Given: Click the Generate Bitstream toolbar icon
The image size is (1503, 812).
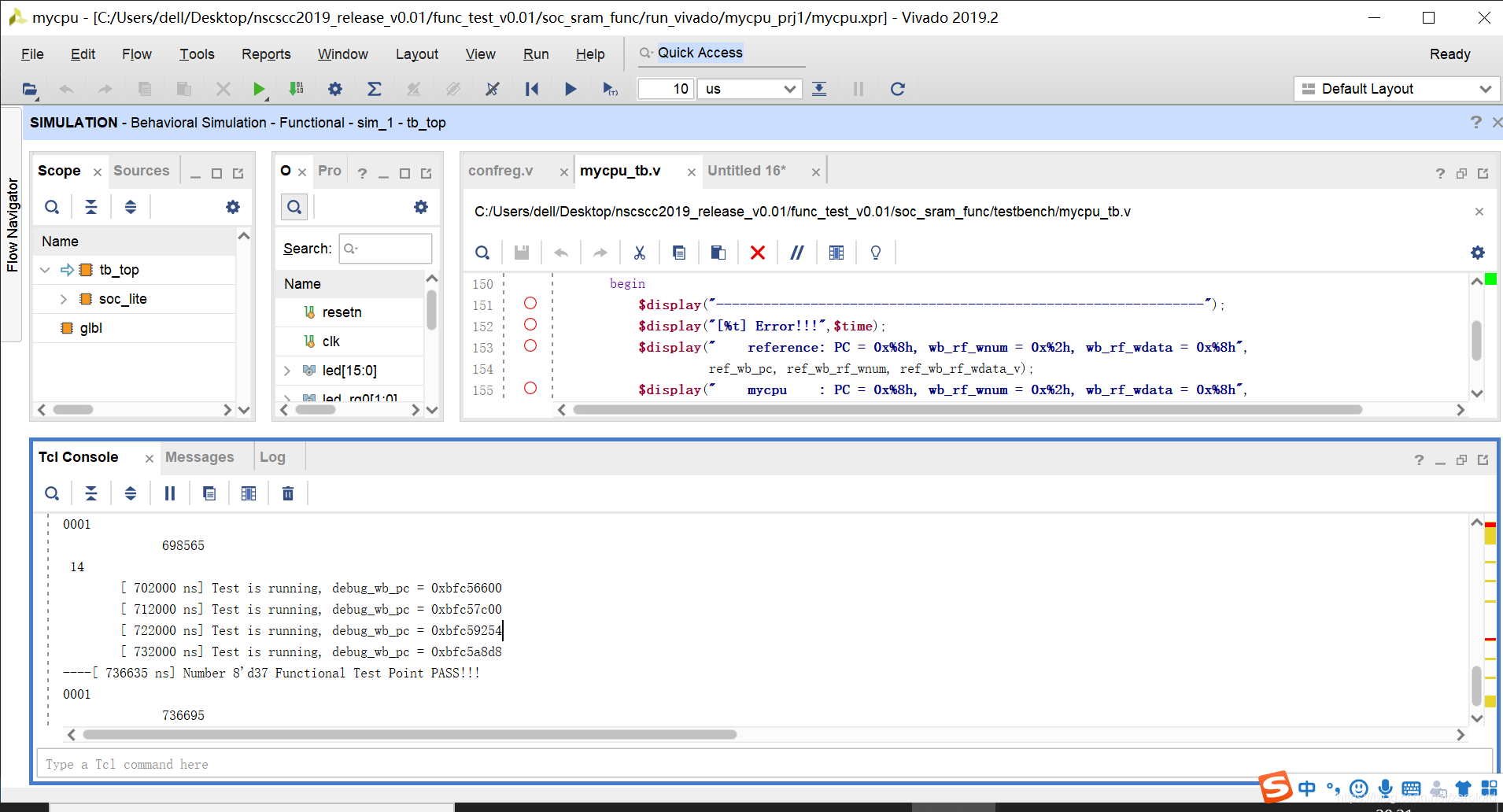Looking at the screenshot, I should tap(296, 89).
